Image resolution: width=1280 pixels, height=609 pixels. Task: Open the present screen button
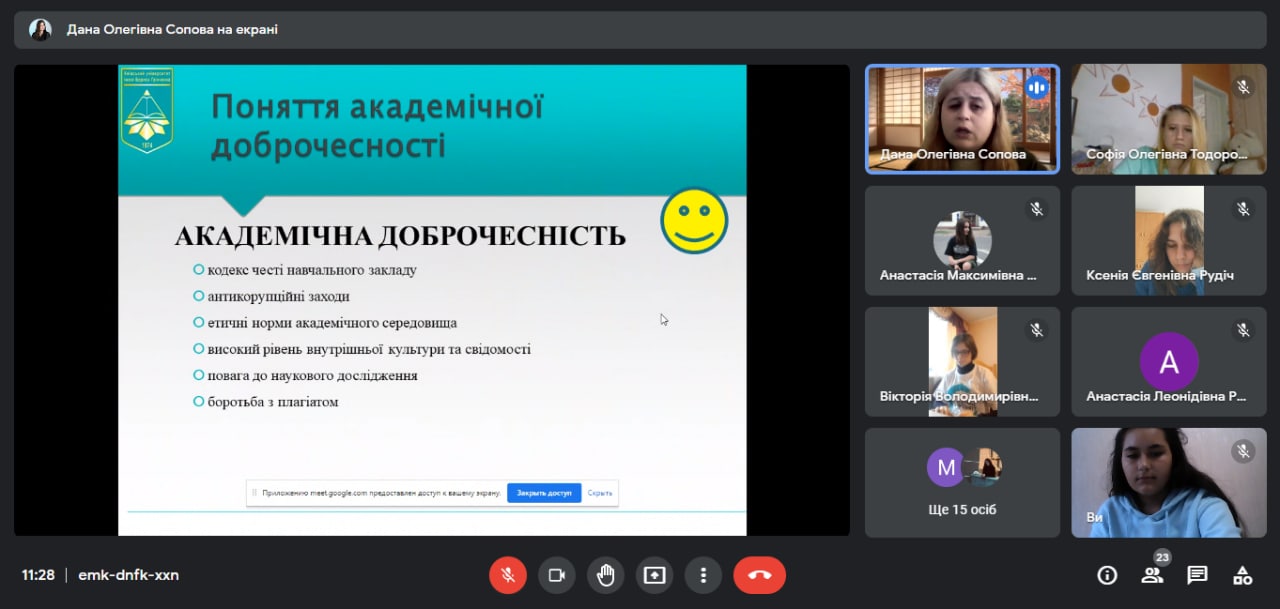[x=655, y=575]
